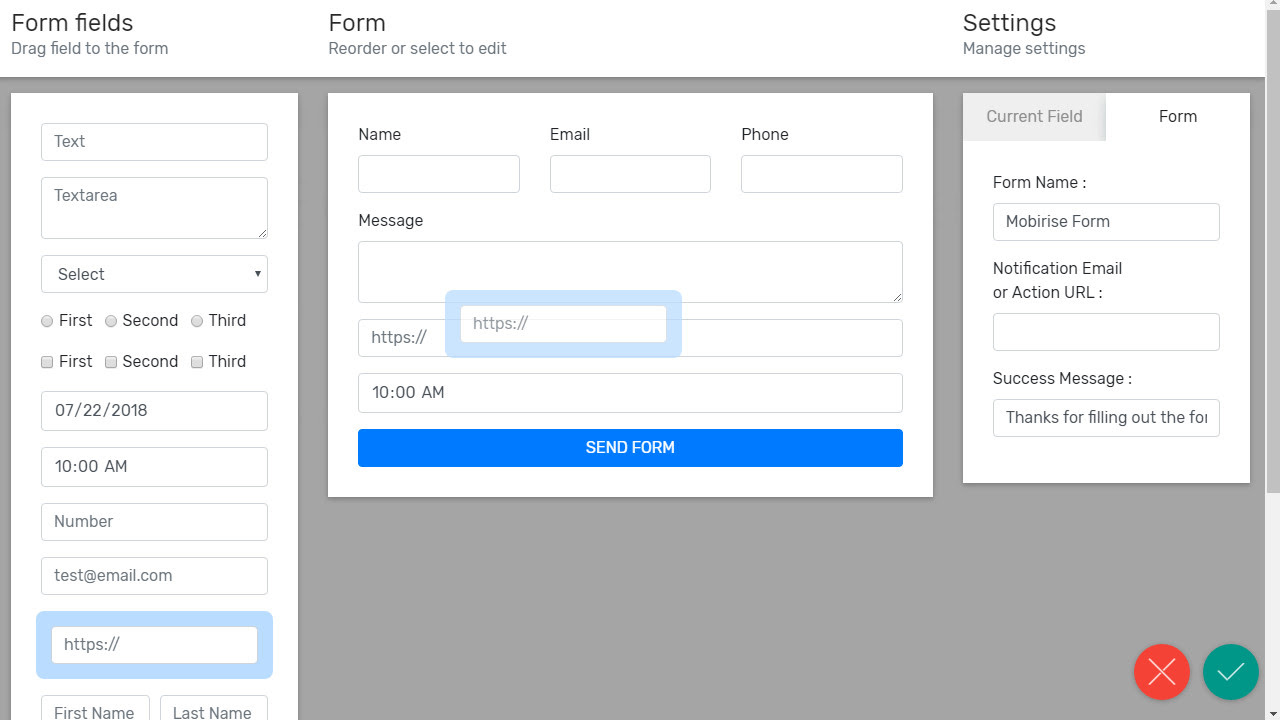Click the Name input in the form

439,174
